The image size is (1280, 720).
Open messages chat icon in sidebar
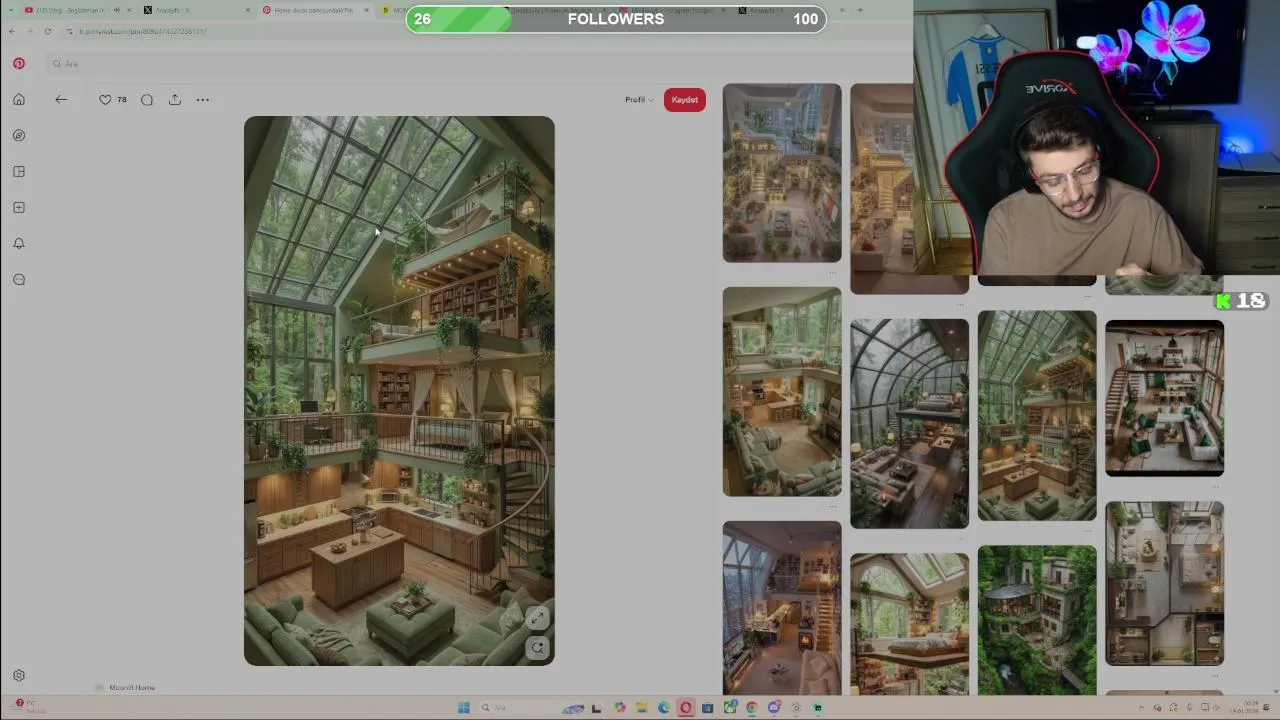pos(19,279)
